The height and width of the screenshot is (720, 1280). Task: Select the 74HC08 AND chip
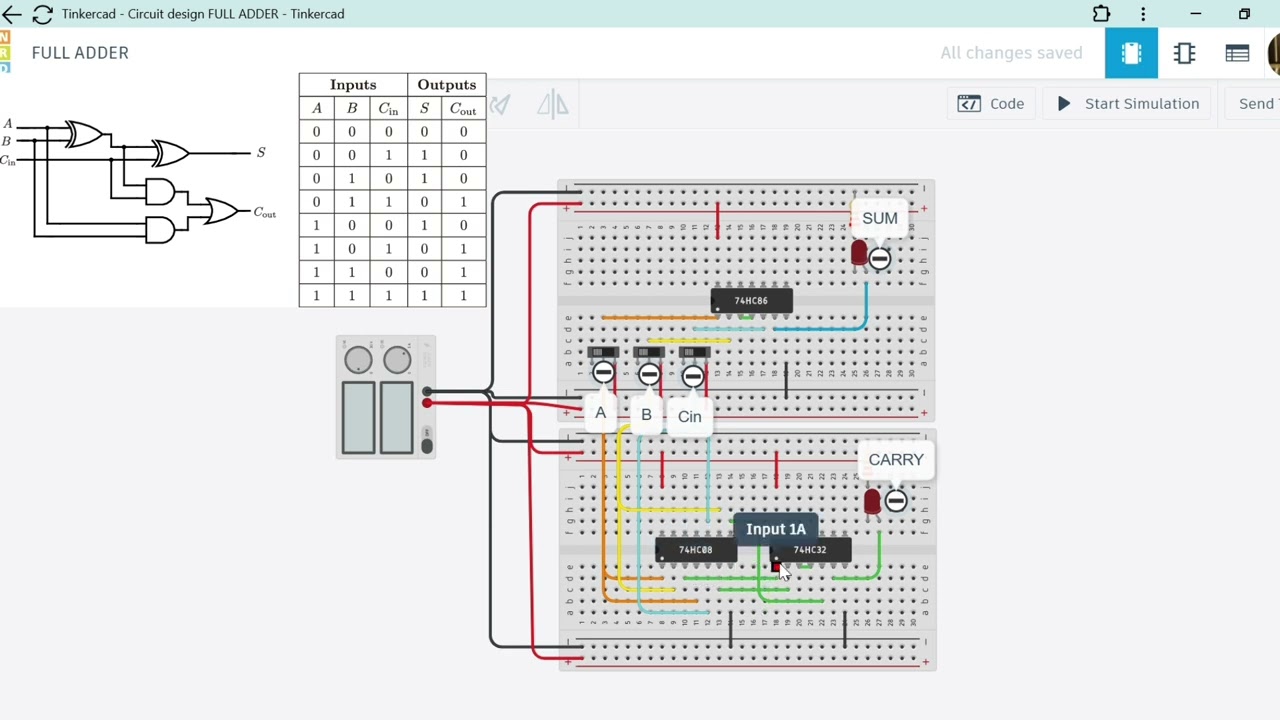[695, 550]
